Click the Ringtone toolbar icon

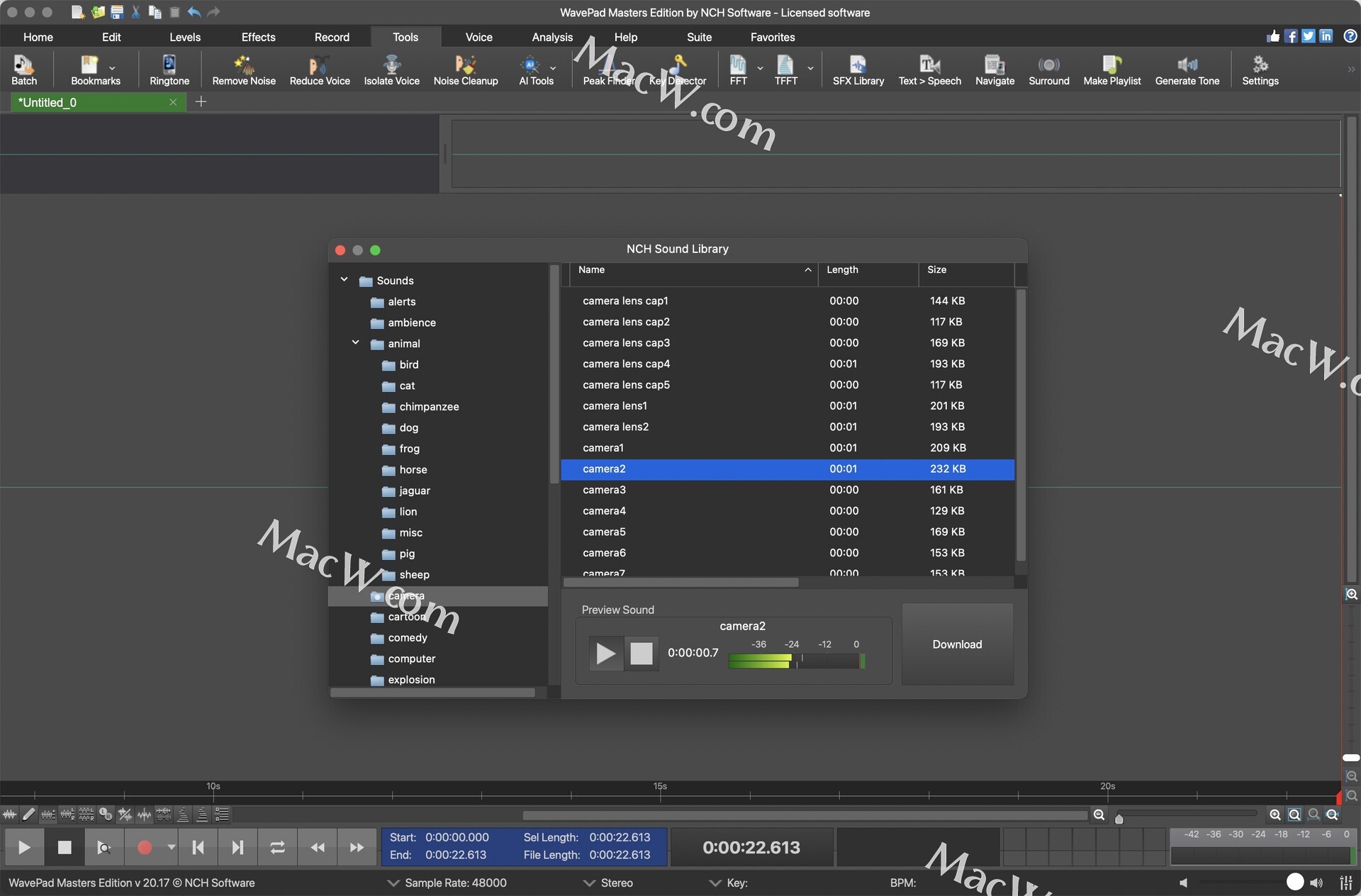(169, 70)
